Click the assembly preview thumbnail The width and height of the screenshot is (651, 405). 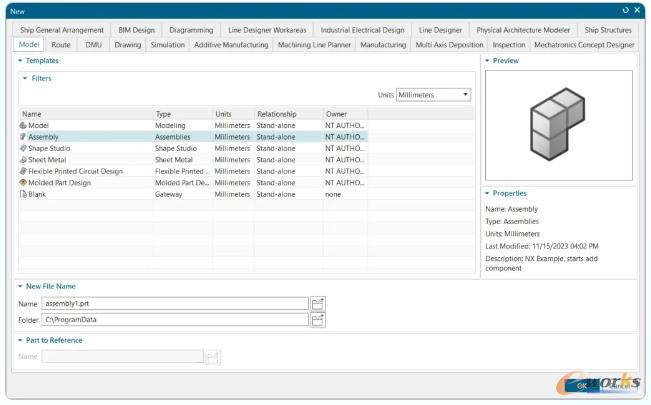click(x=559, y=125)
